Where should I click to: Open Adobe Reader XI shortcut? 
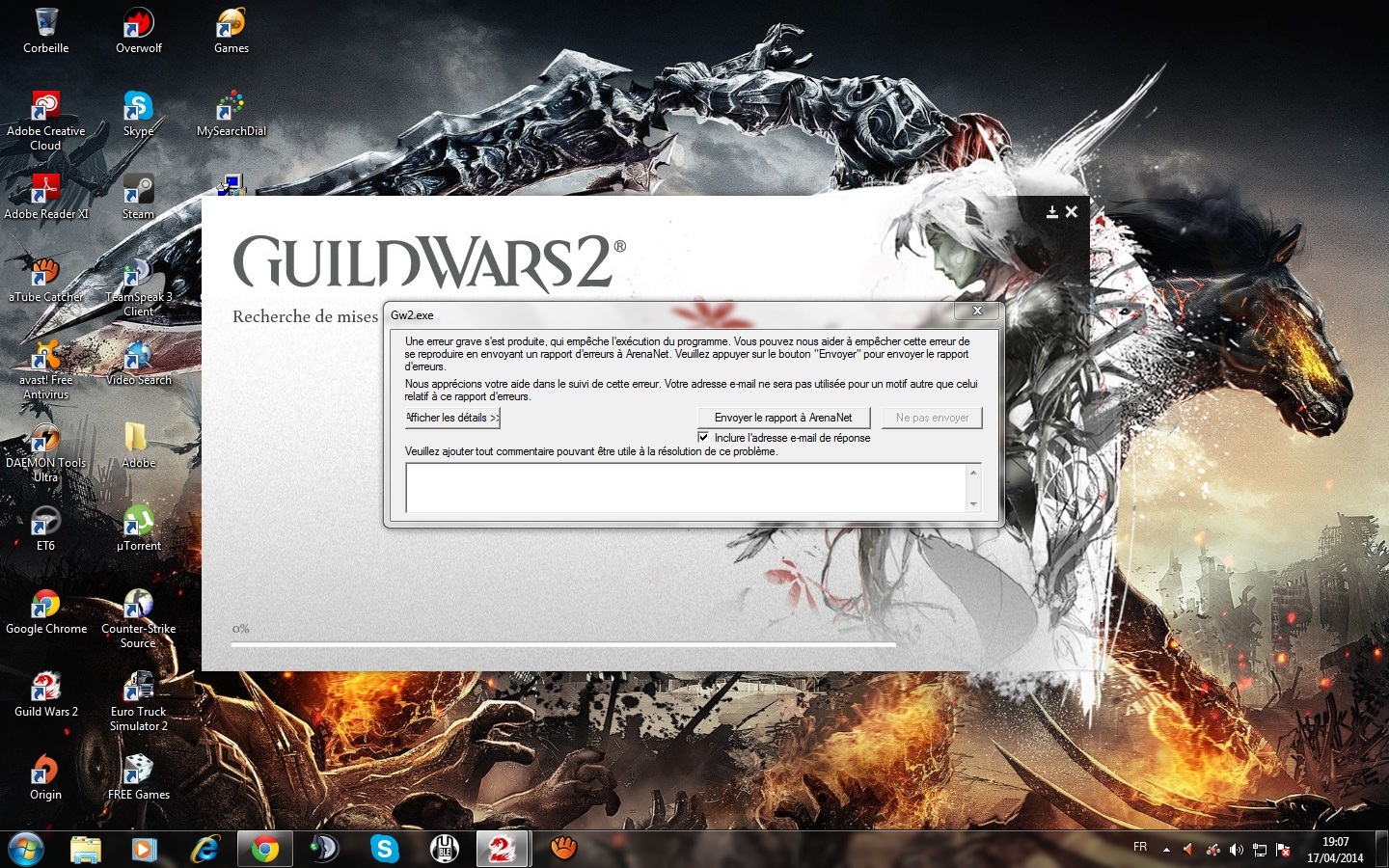45,197
